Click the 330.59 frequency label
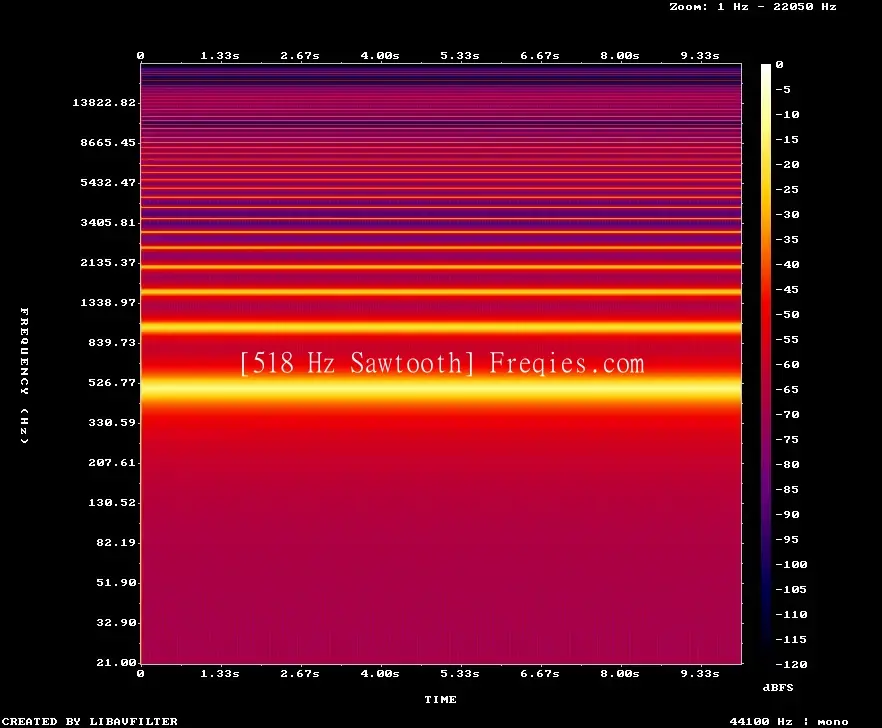 tap(112, 423)
